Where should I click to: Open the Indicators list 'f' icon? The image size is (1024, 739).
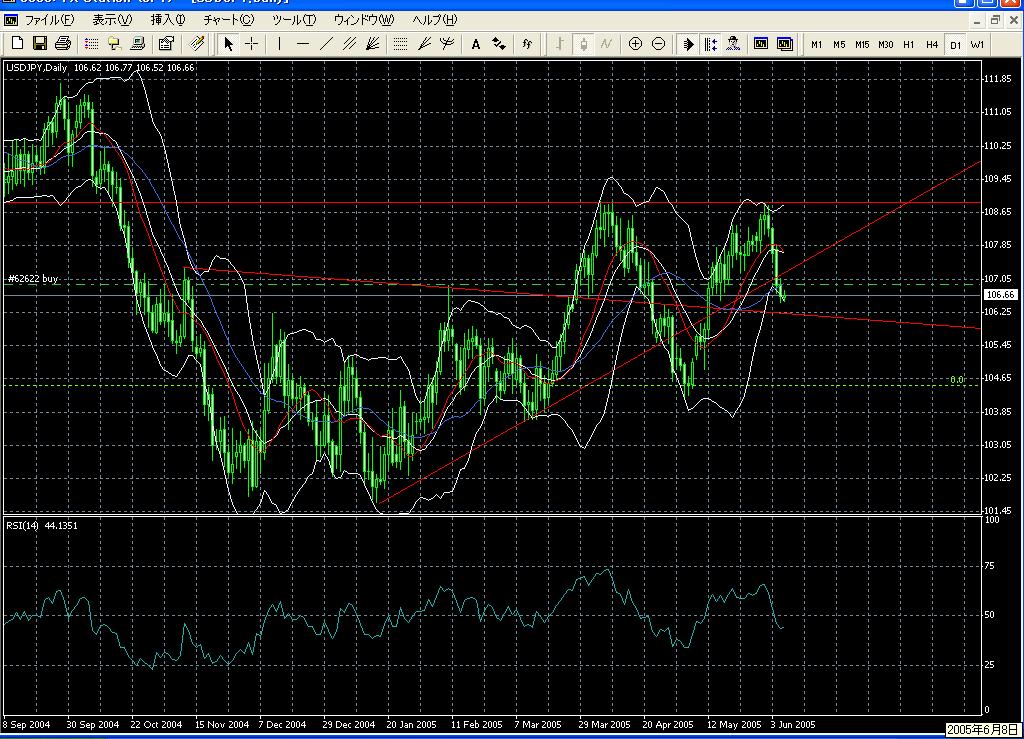tap(527, 44)
